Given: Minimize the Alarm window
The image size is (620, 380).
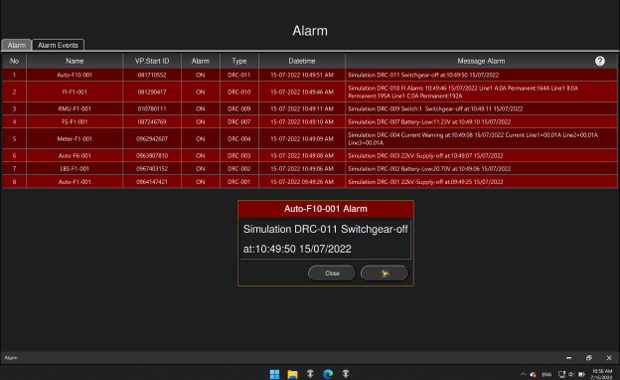Looking at the screenshot, I should 569,357.
